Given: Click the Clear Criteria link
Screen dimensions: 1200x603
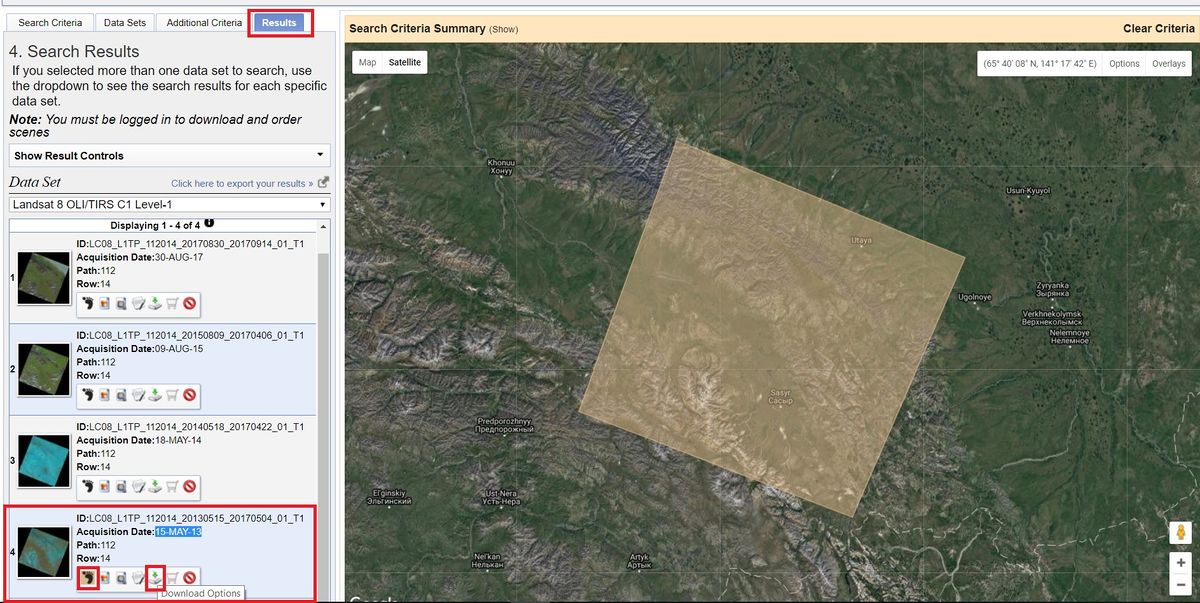Looking at the screenshot, I should pos(1158,29).
